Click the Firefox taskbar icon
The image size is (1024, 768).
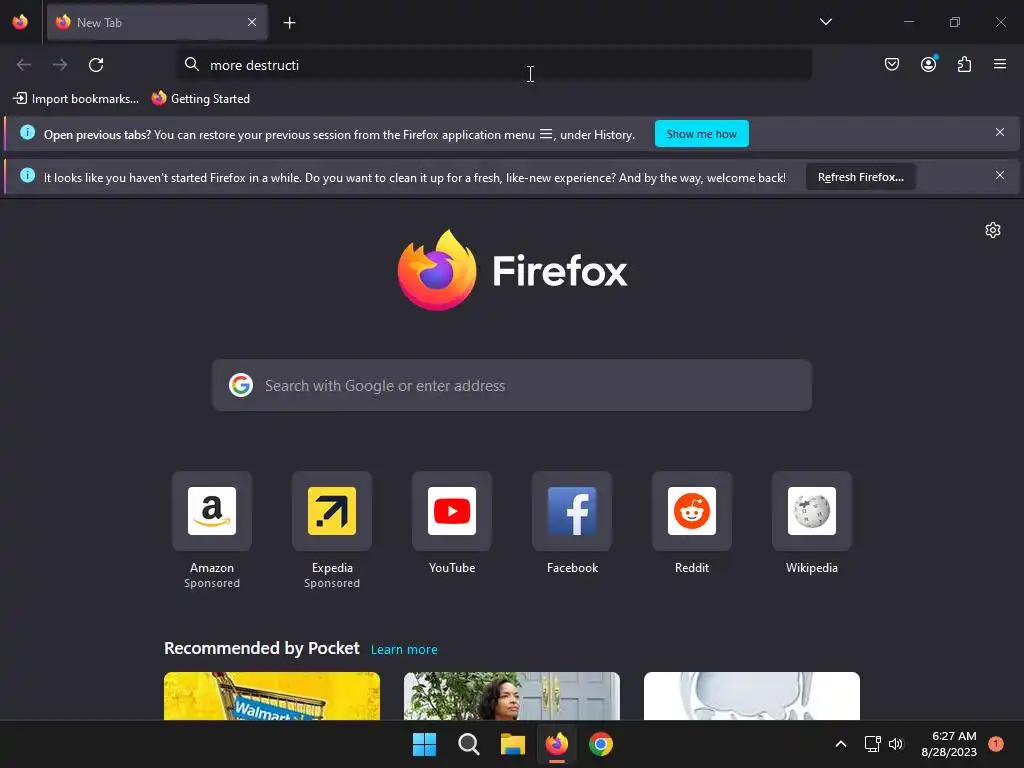pos(556,744)
